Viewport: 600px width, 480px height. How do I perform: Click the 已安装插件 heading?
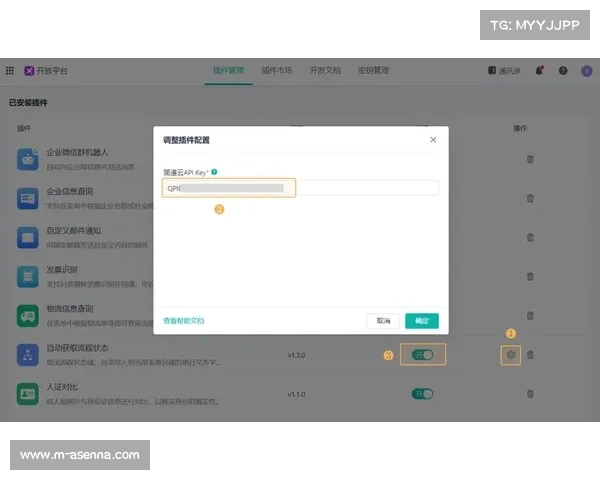coord(28,103)
